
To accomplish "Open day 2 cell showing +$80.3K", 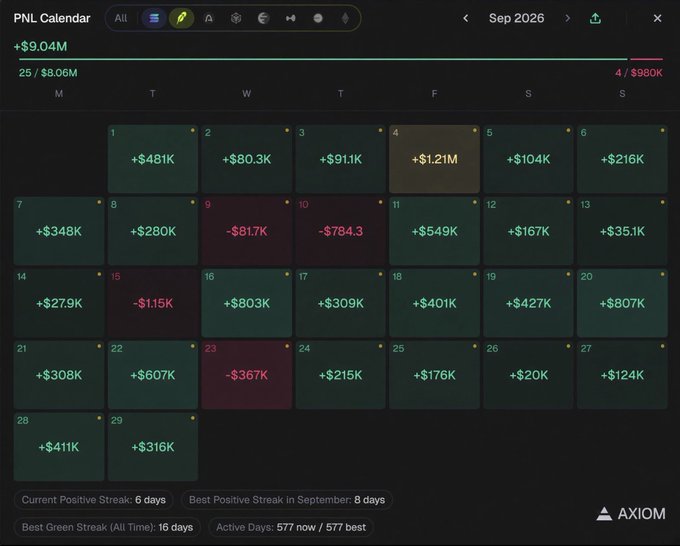I will (246, 159).
